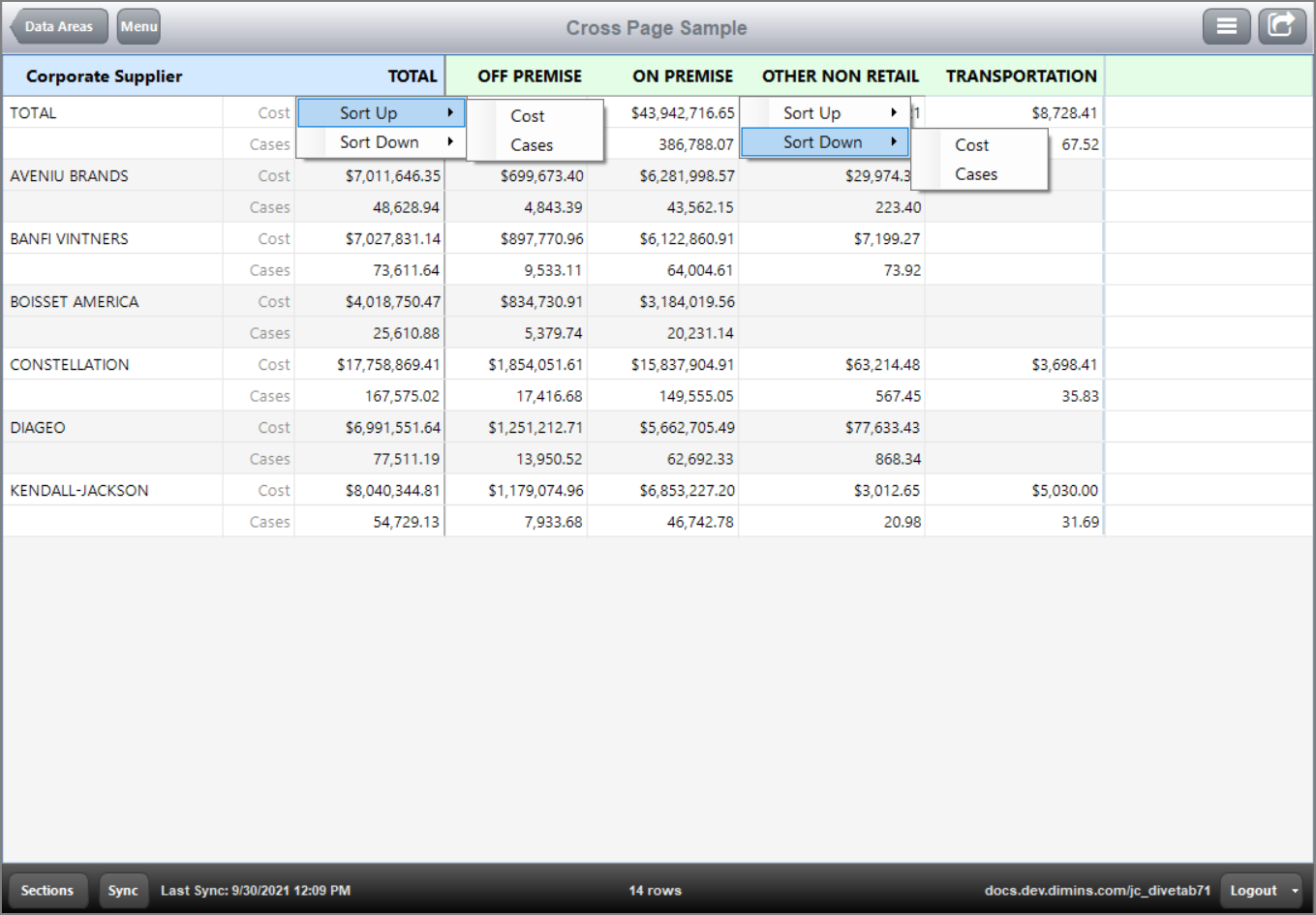Click the $17,758,869.41 cost cell
Image resolution: width=1316 pixels, height=915 pixels.
pyautogui.click(x=388, y=365)
